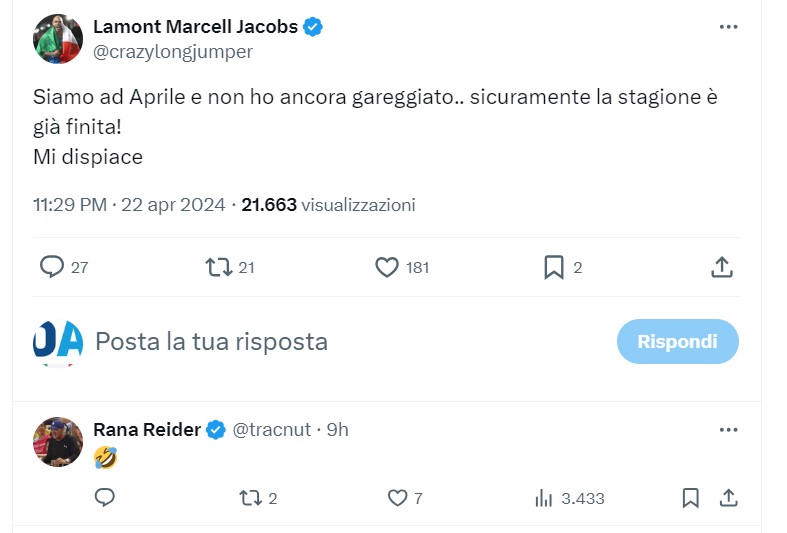787x533 pixels.
Task: Share Rana Reider's reply
Action: pos(729,497)
